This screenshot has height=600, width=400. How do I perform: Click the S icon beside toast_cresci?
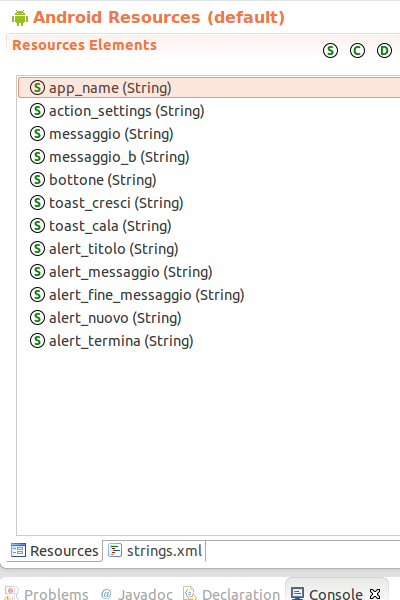pyautogui.click(x=38, y=202)
